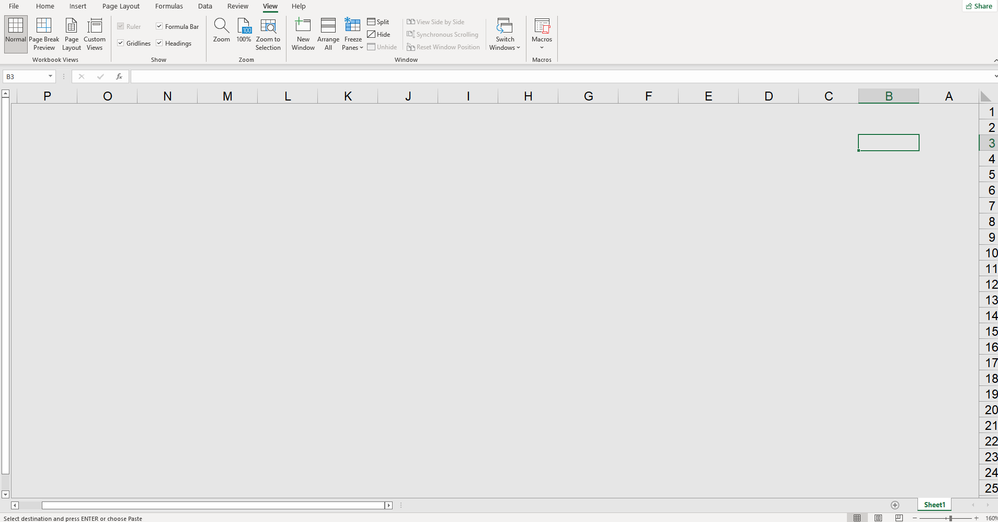Select column header D
Screen dimensions: 998x522
(x=768, y=96)
